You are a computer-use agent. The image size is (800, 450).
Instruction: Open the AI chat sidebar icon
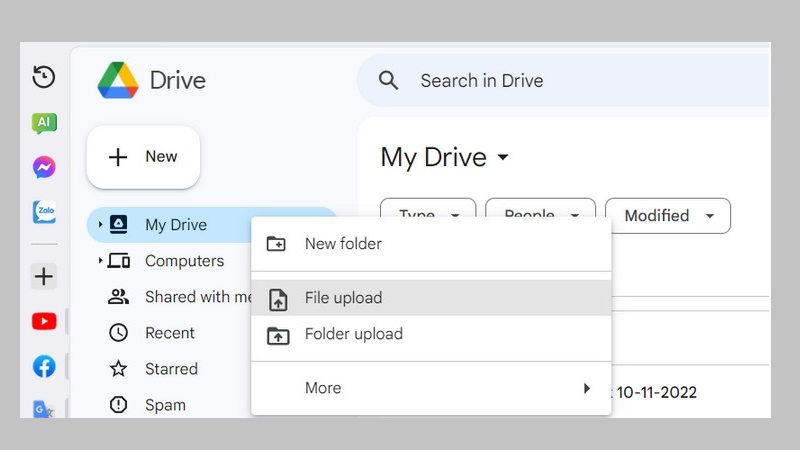(x=44, y=123)
